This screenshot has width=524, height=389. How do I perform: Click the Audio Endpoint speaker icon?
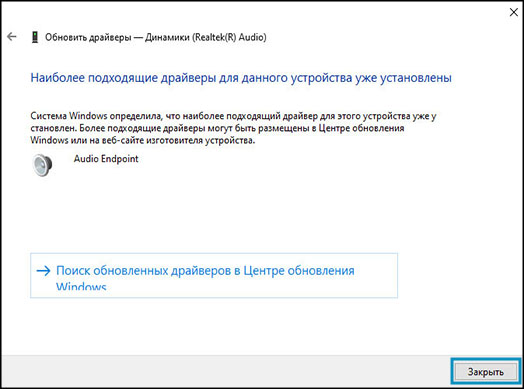tap(42, 164)
